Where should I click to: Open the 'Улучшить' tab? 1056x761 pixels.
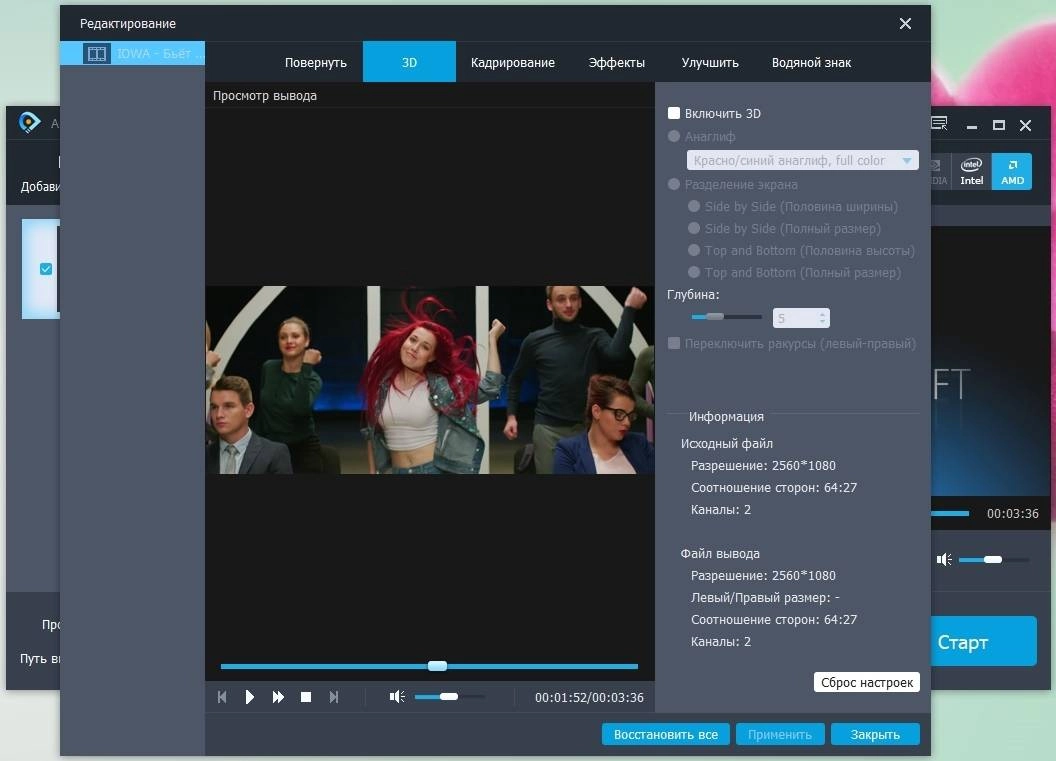(710, 63)
